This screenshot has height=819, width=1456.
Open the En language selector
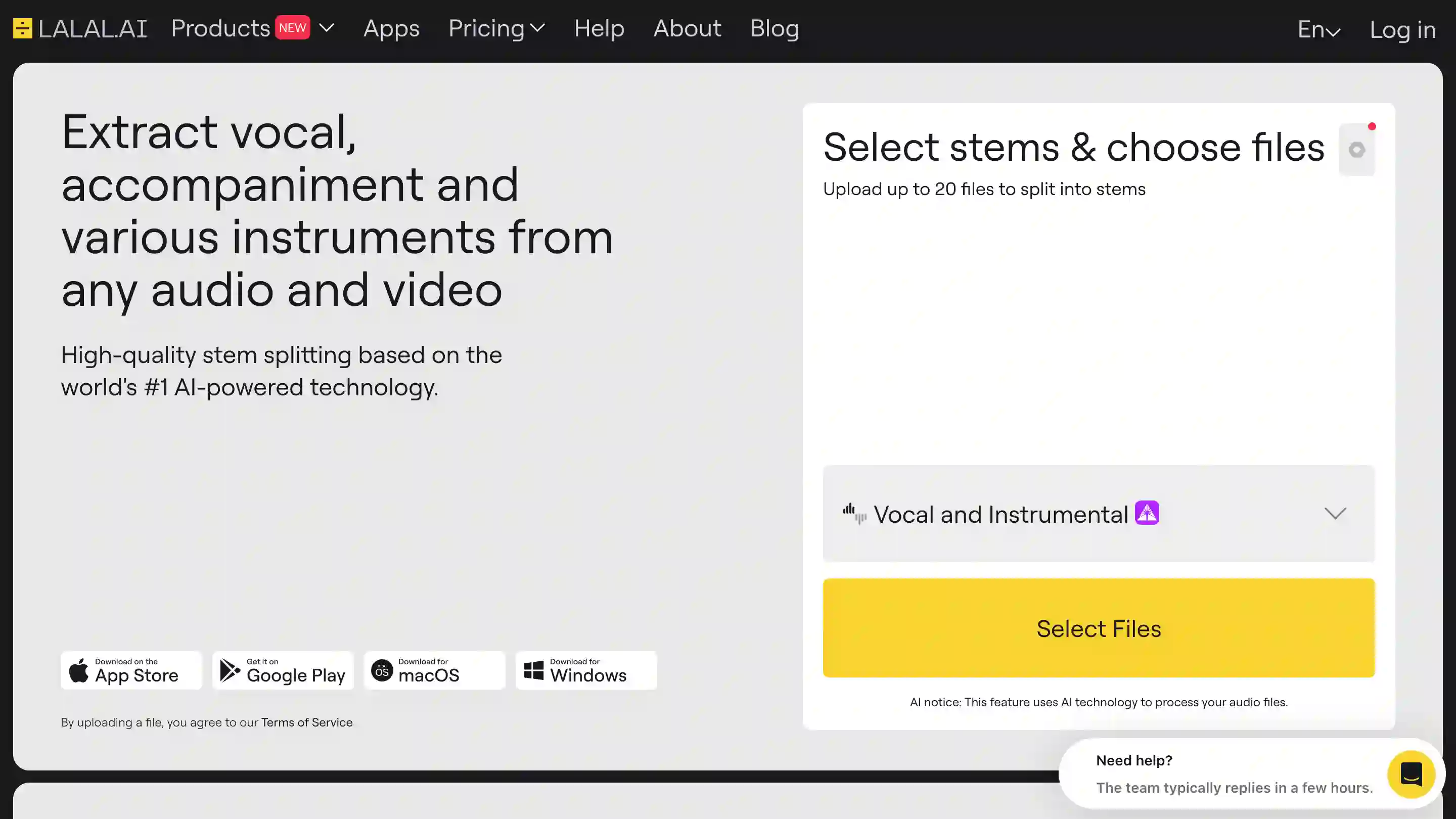pos(1318,29)
